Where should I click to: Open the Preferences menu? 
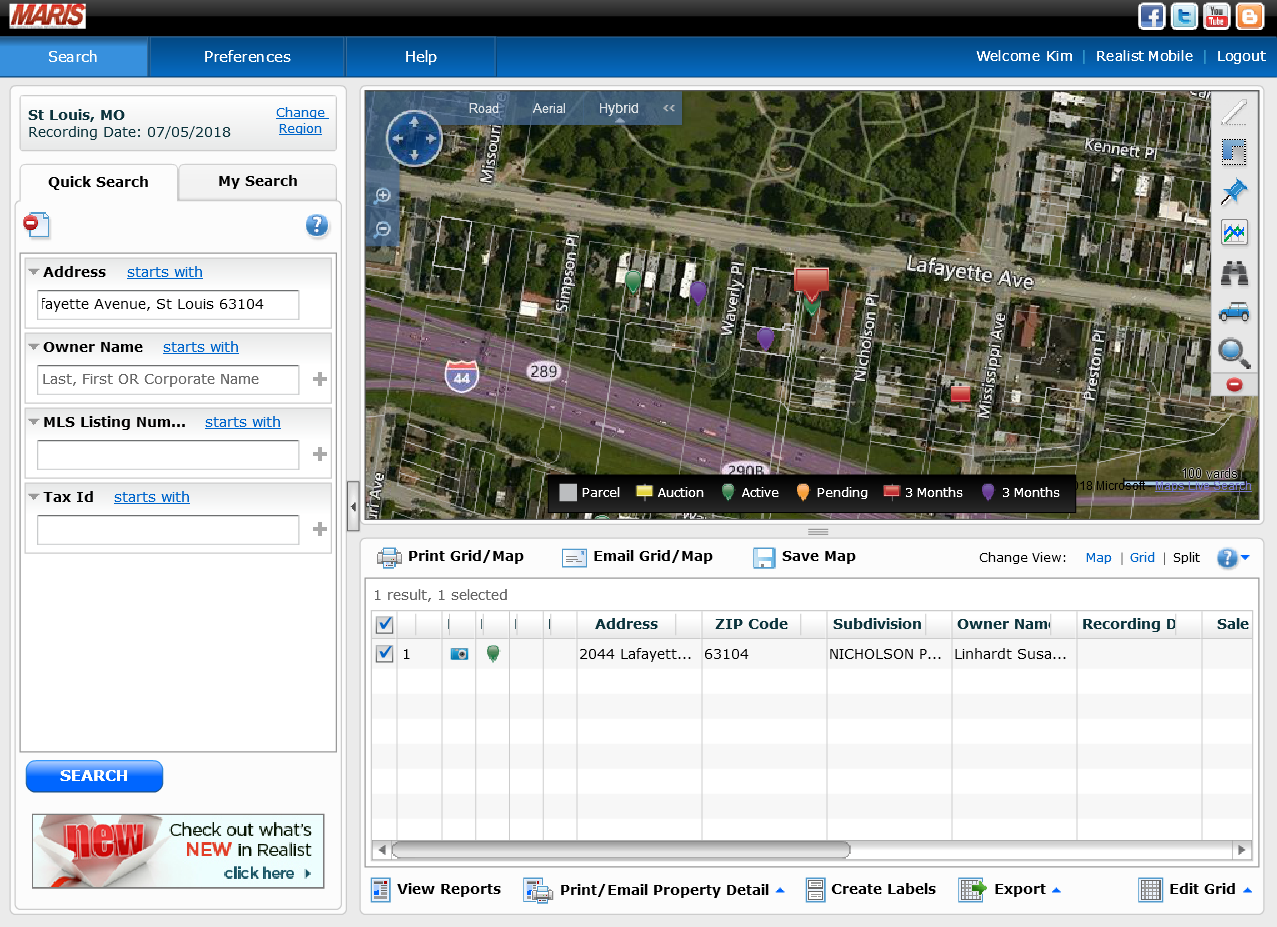(x=247, y=57)
